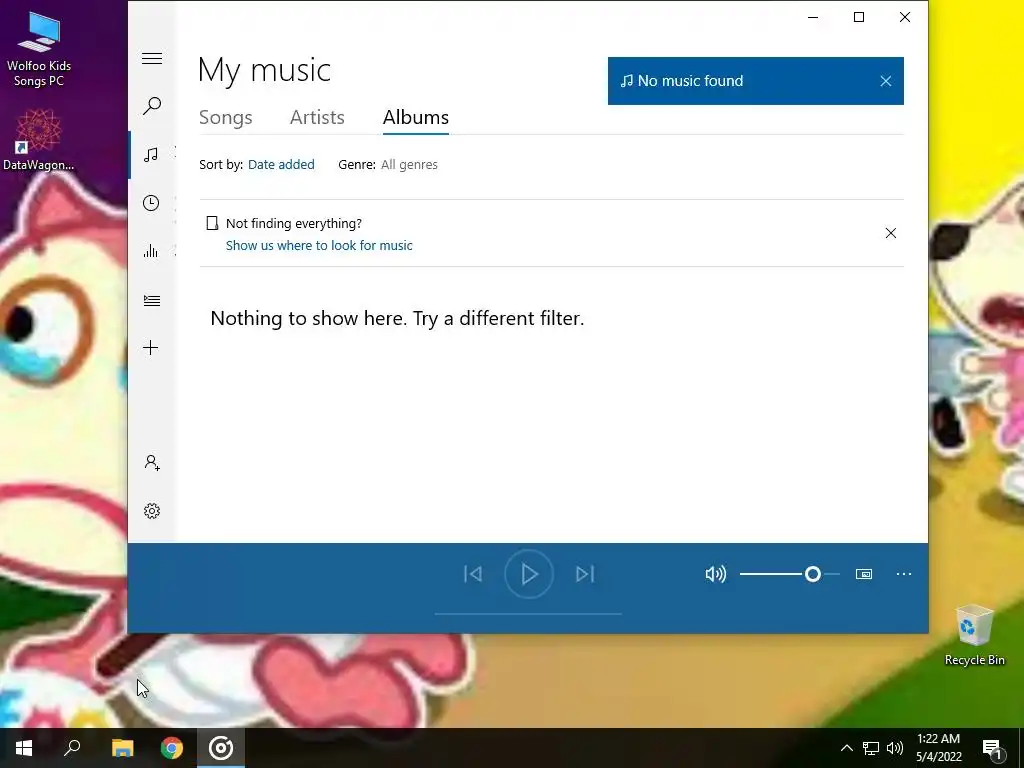1024x768 pixels.
Task: Open taskbar search
Action: coord(72,748)
